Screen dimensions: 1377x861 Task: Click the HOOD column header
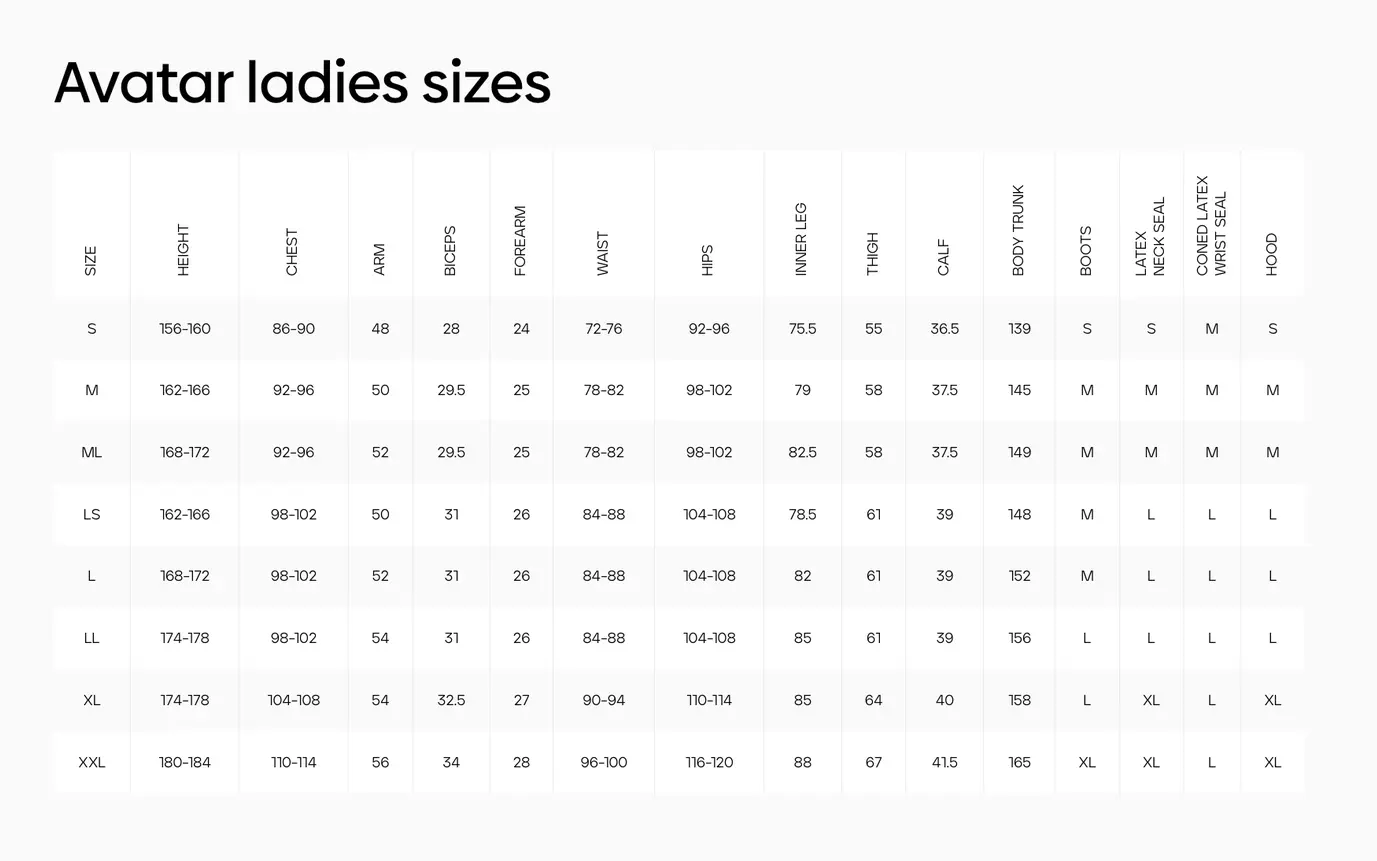coord(1272,255)
